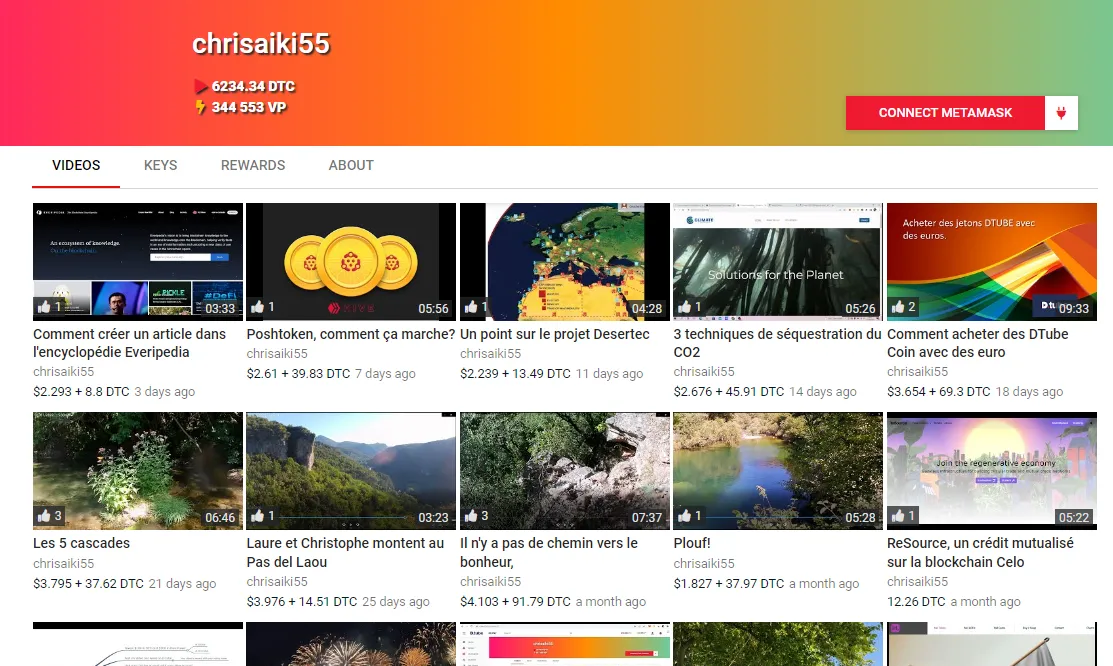This screenshot has height=666, width=1113.
Task: Click thumbs-up icon on DTube Coin euro thumbnail
Action: (899, 307)
